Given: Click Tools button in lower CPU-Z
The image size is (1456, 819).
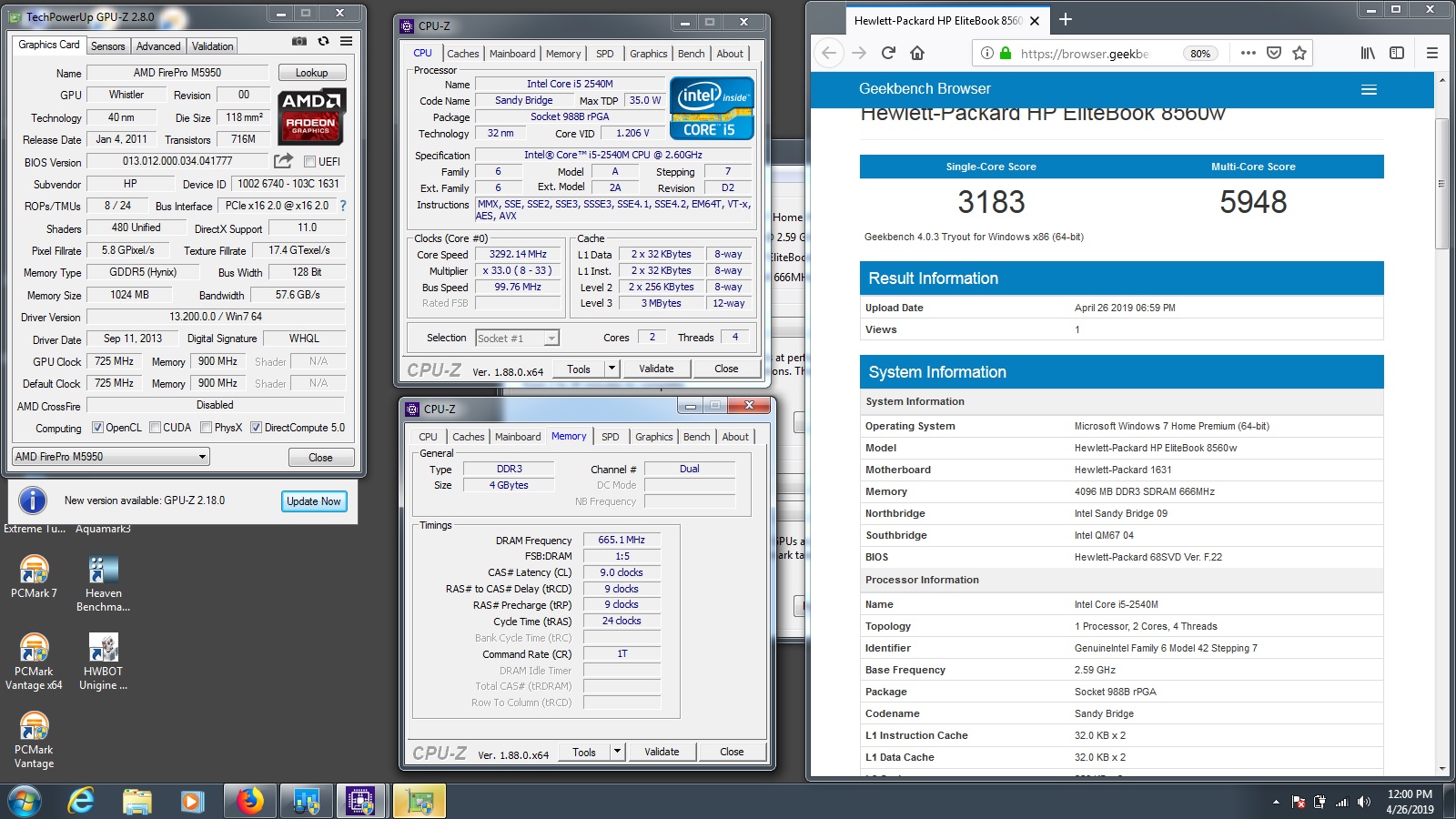Looking at the screenshot, I should tap(584, 752).
